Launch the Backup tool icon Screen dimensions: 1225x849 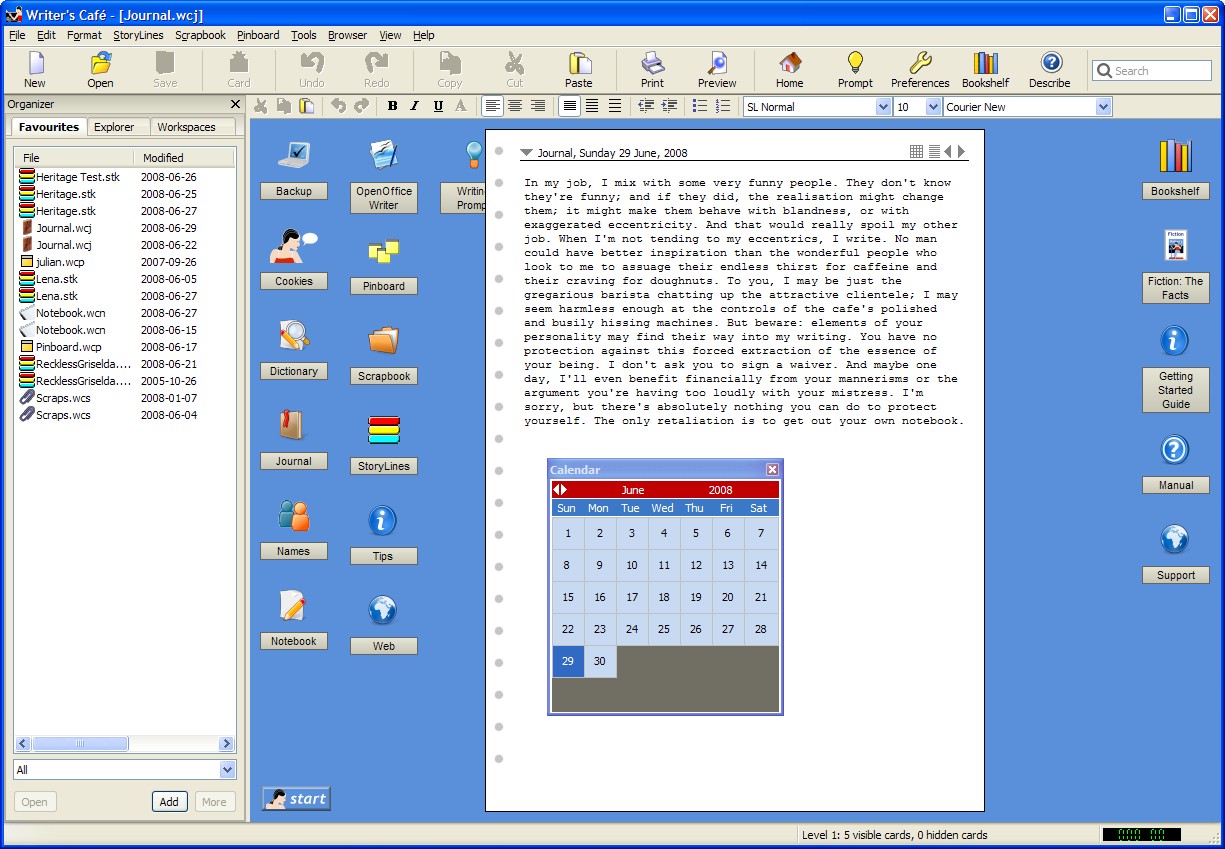pyautogui.click(x=293, y=167)
